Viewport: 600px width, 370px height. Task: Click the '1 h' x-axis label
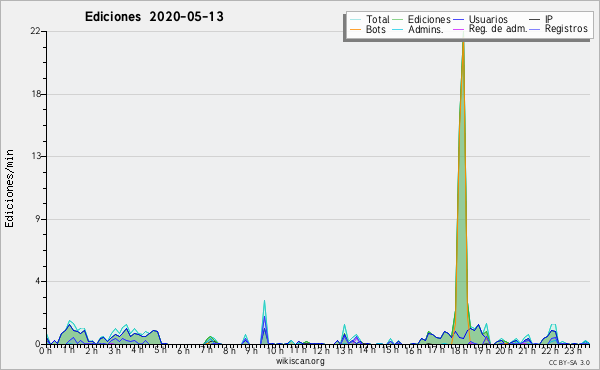[69, 350]
